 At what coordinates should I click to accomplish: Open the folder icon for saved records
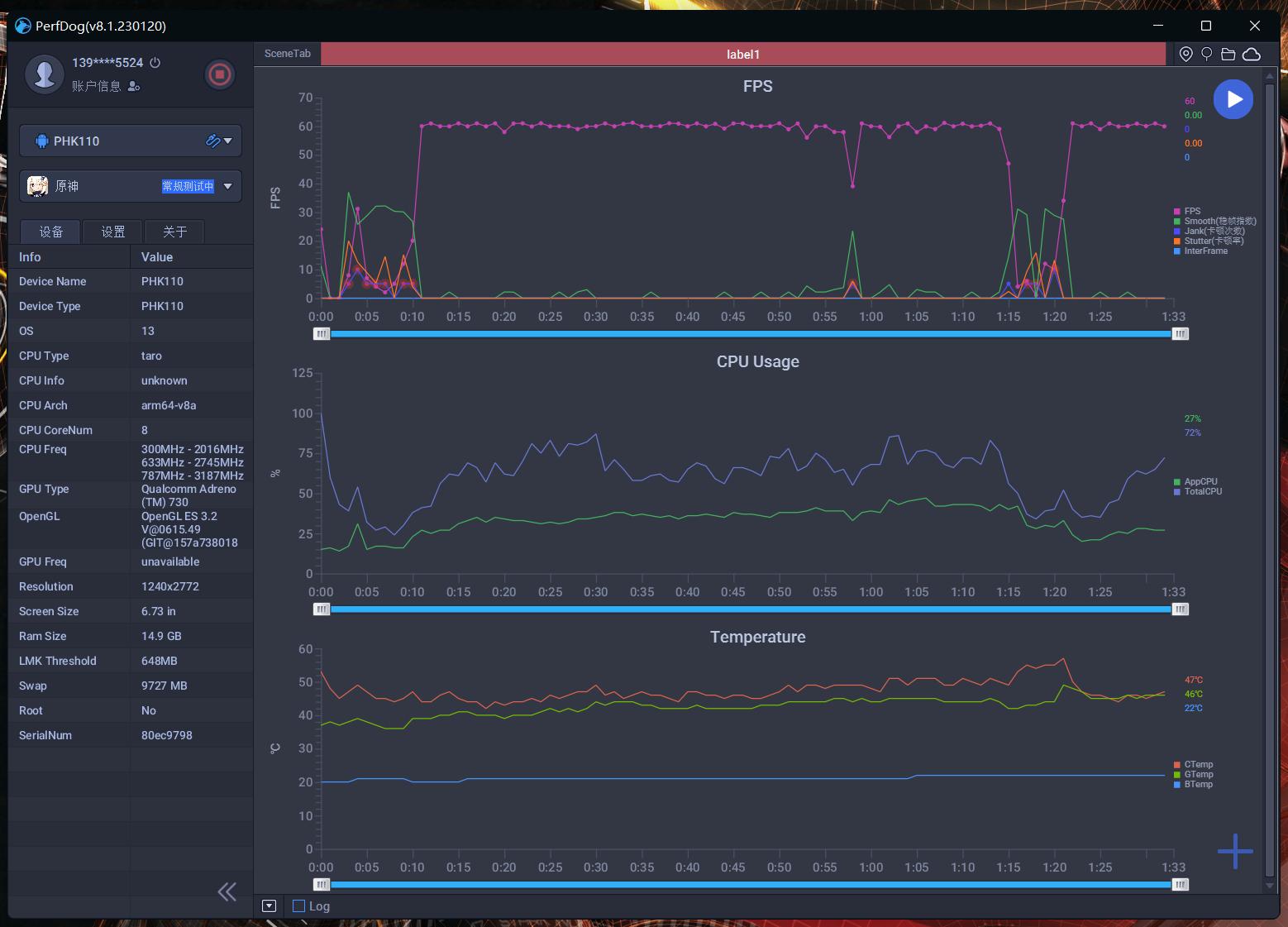1228,55
